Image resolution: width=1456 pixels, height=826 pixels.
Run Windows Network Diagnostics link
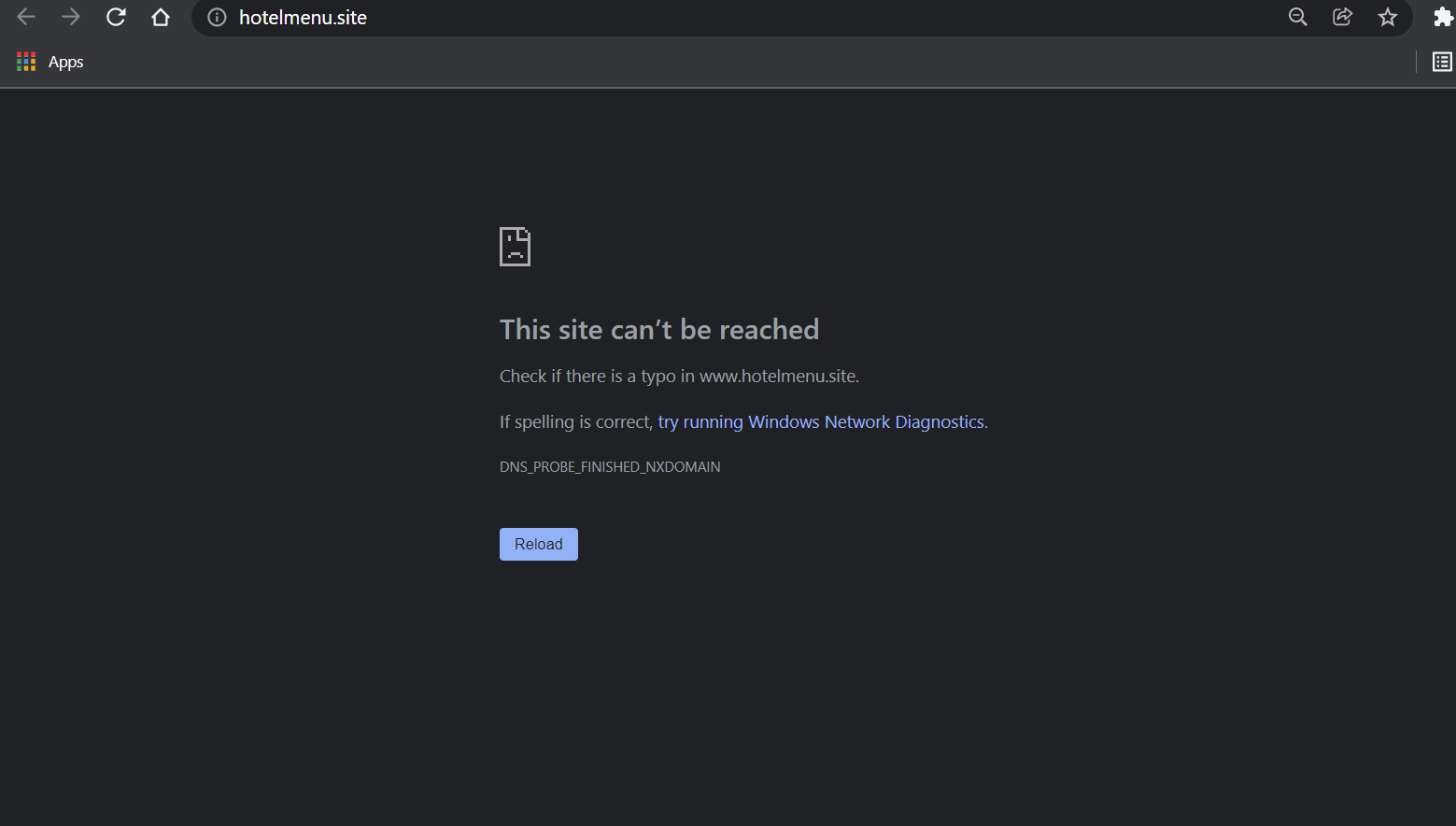tap(820, 422)
